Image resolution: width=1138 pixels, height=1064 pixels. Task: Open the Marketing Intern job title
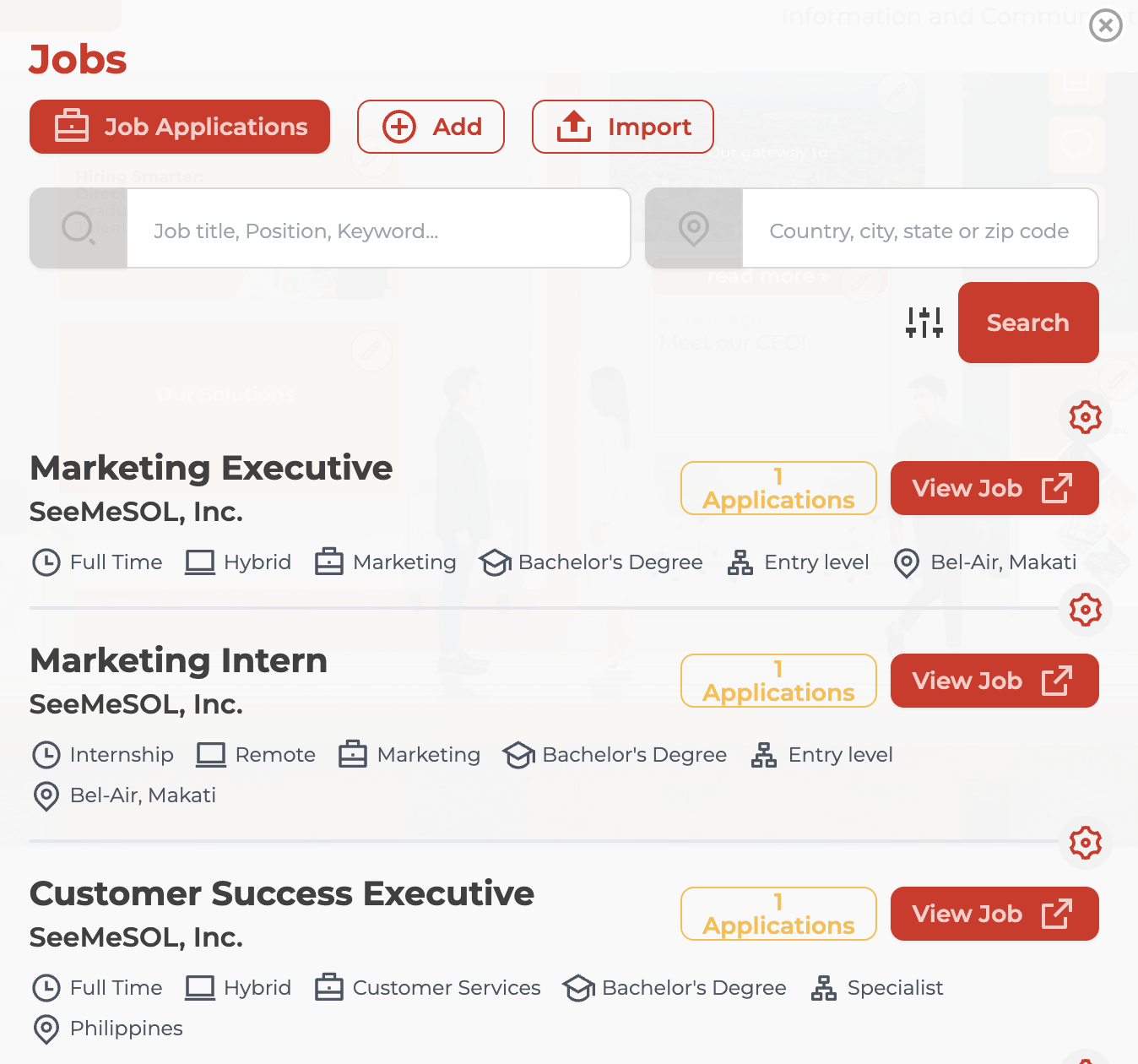click(x=178, y=660)
